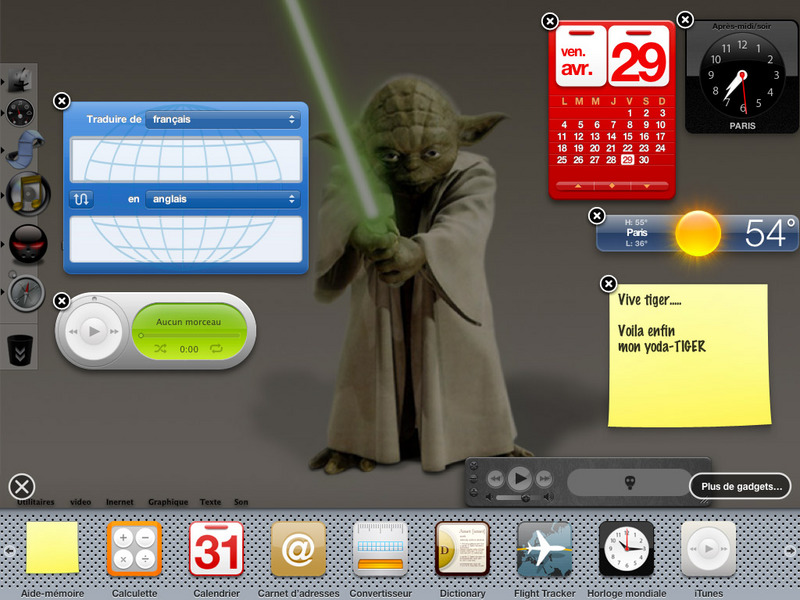Swap the translation languages
The height and width of the screenshot is (600, 800).
tap(81, 199)
